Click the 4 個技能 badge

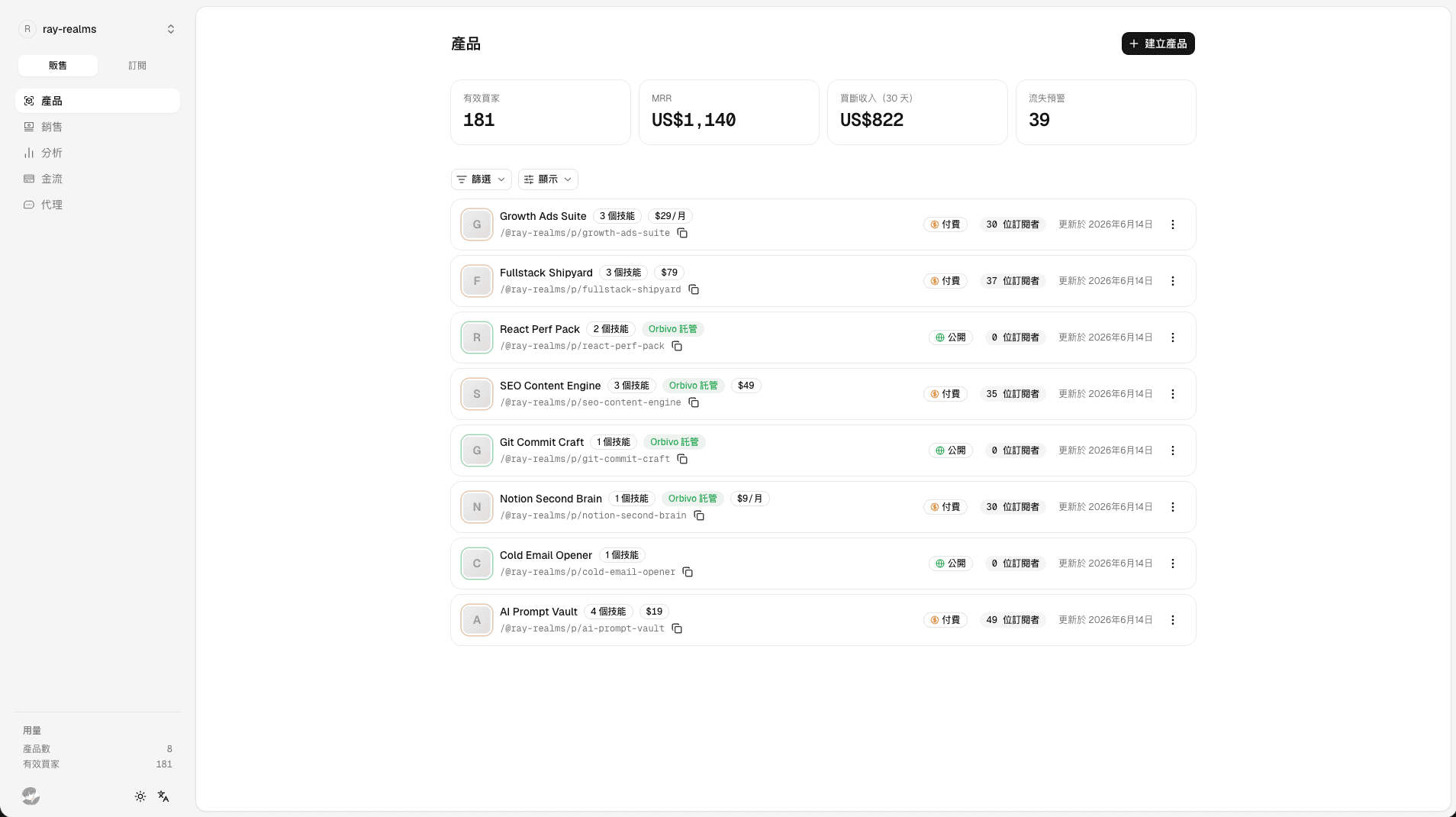pos(608,612)
